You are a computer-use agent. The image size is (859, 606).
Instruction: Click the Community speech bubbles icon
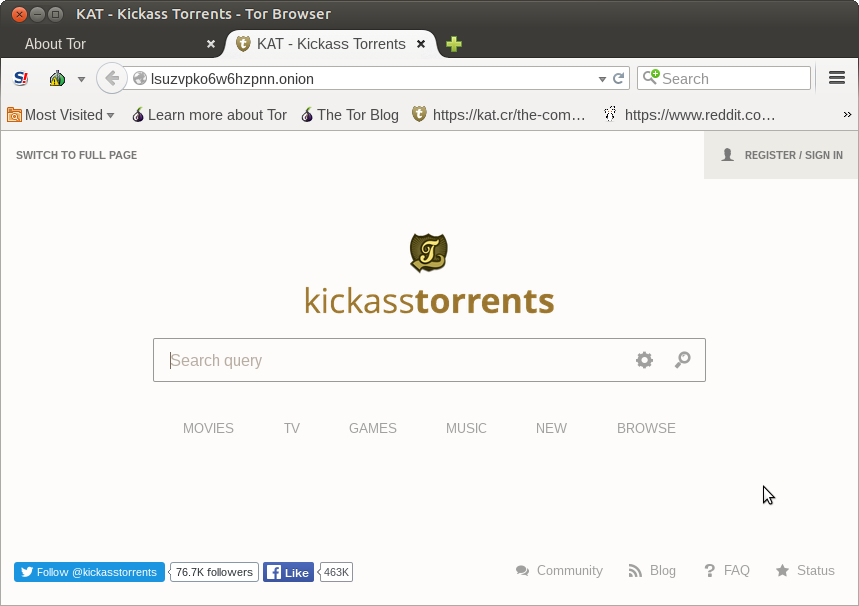[x=523, y=571]
